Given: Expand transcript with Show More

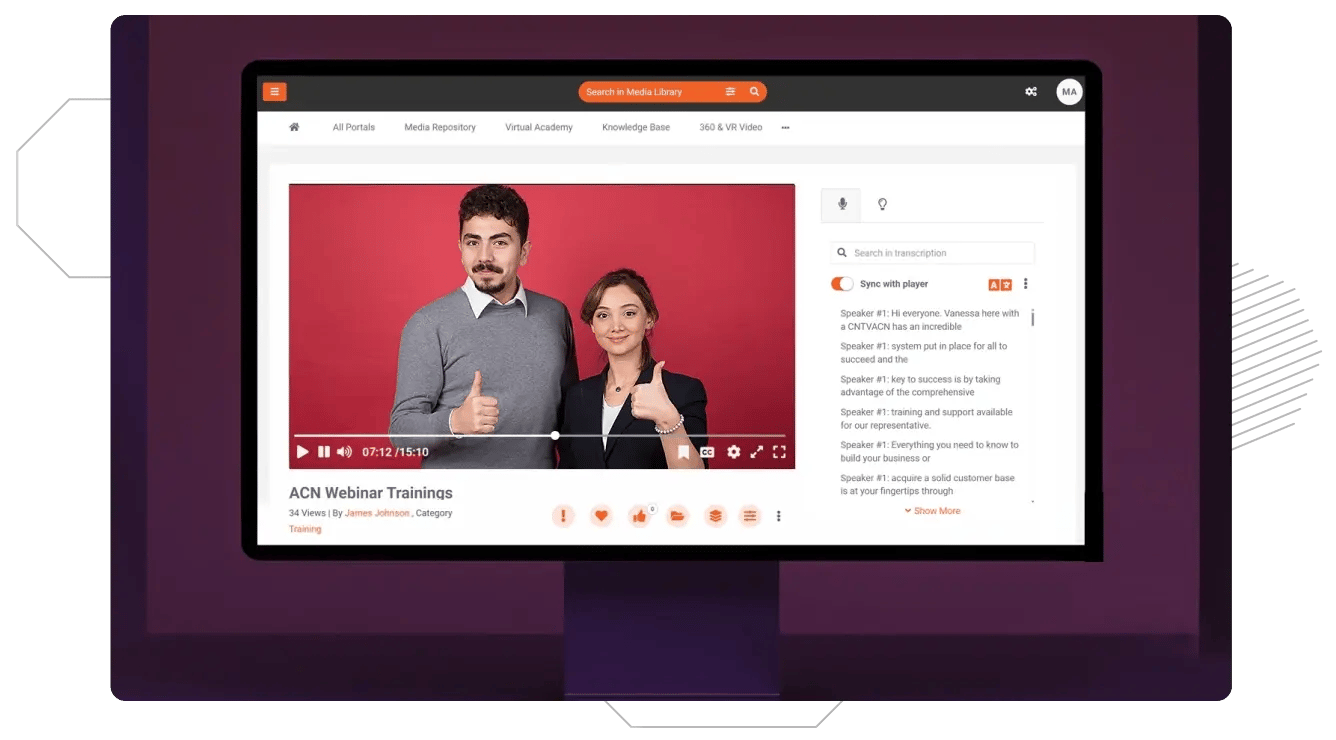Looking at the screenshot, I should click(x=932, y=511).
